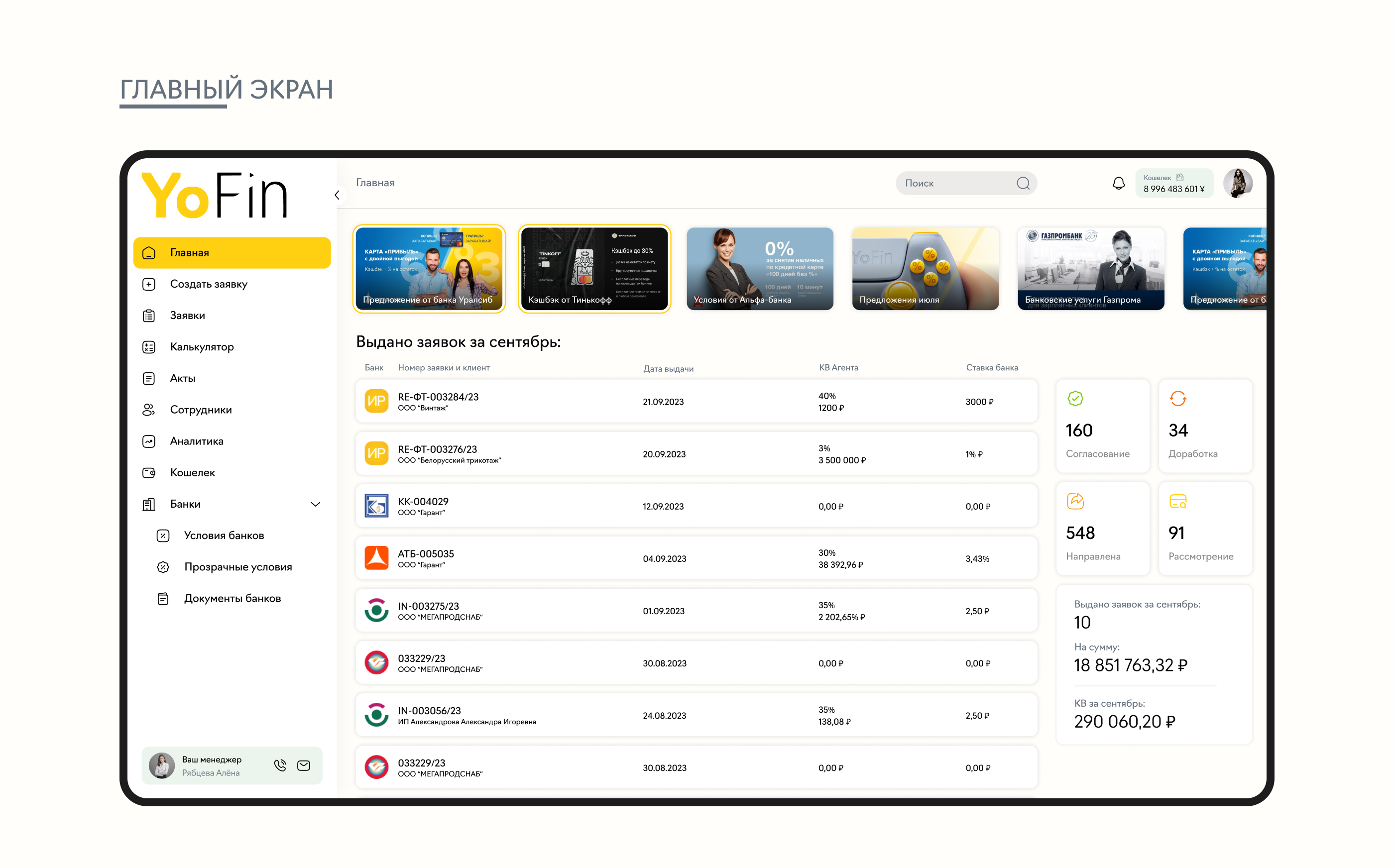
Task: Email the manager via the envelope icon
Action: [304, 765]
